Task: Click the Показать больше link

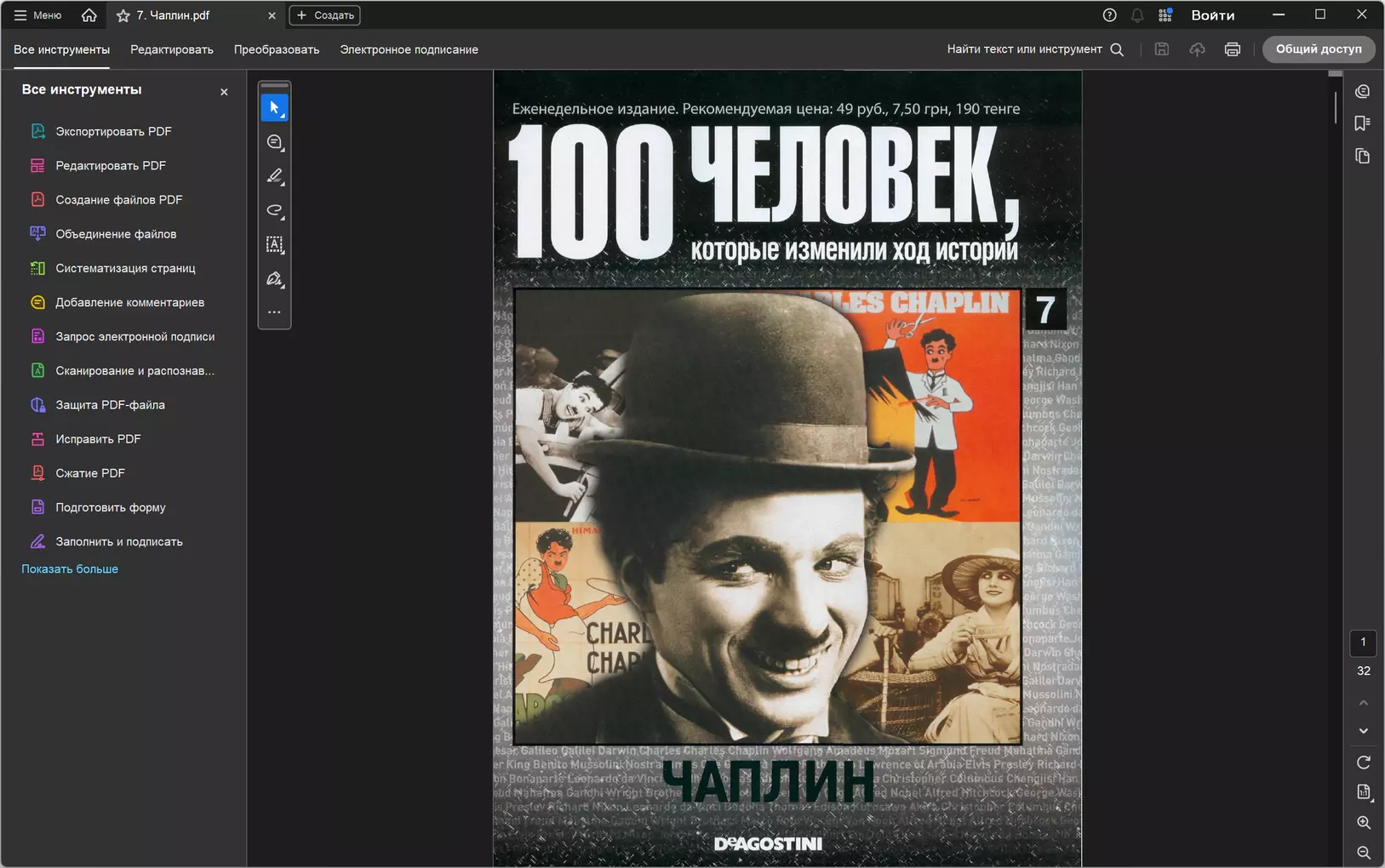Action: tap(70, 568)
